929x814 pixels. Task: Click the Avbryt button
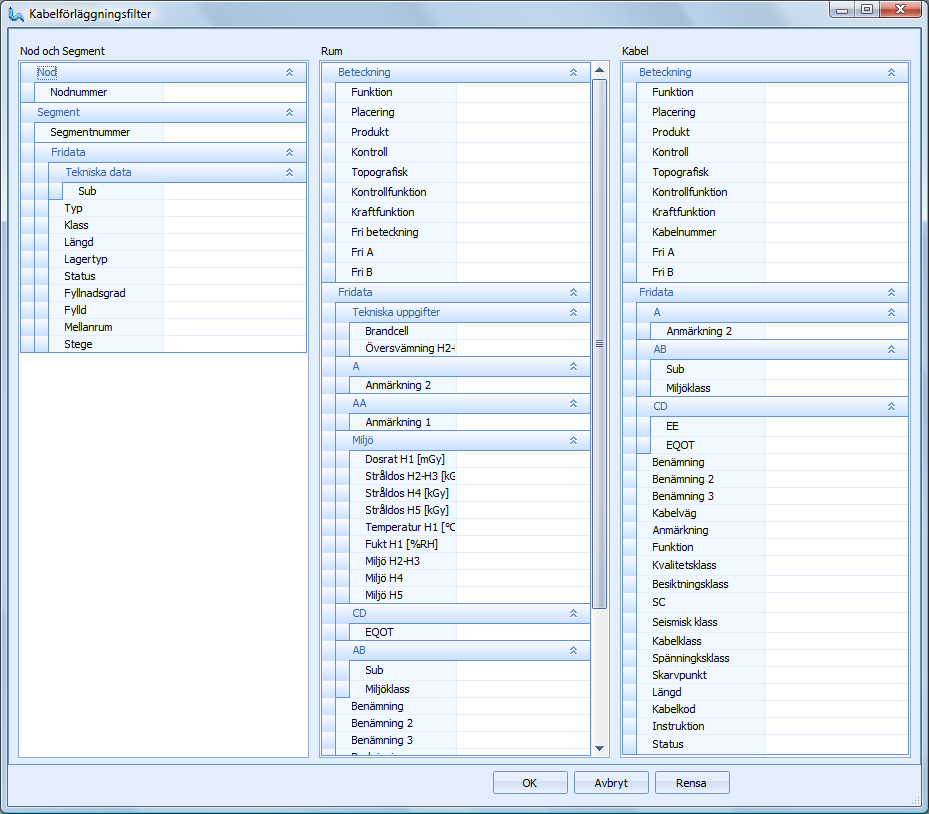click(611, 783)
